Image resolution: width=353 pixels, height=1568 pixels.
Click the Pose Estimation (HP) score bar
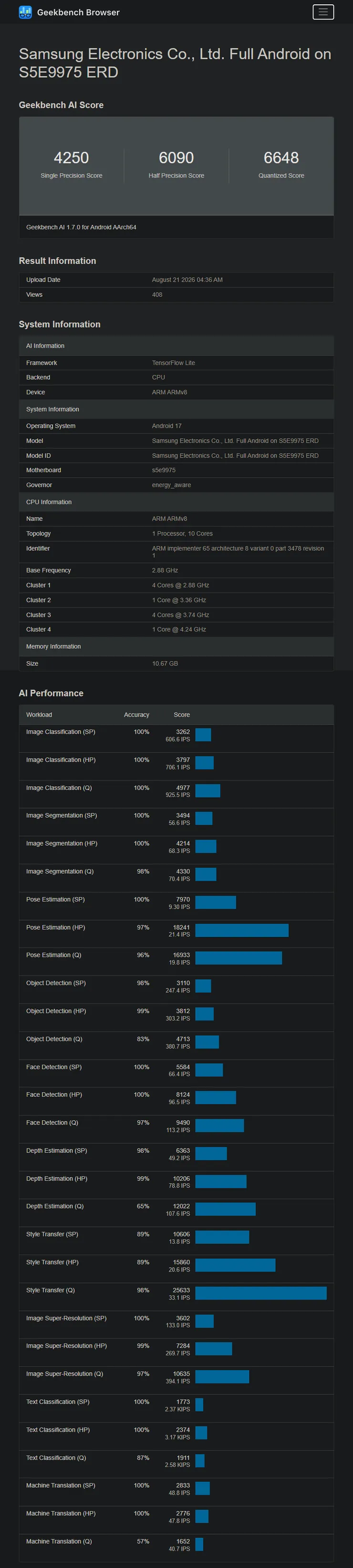click(x=242, y=930)
